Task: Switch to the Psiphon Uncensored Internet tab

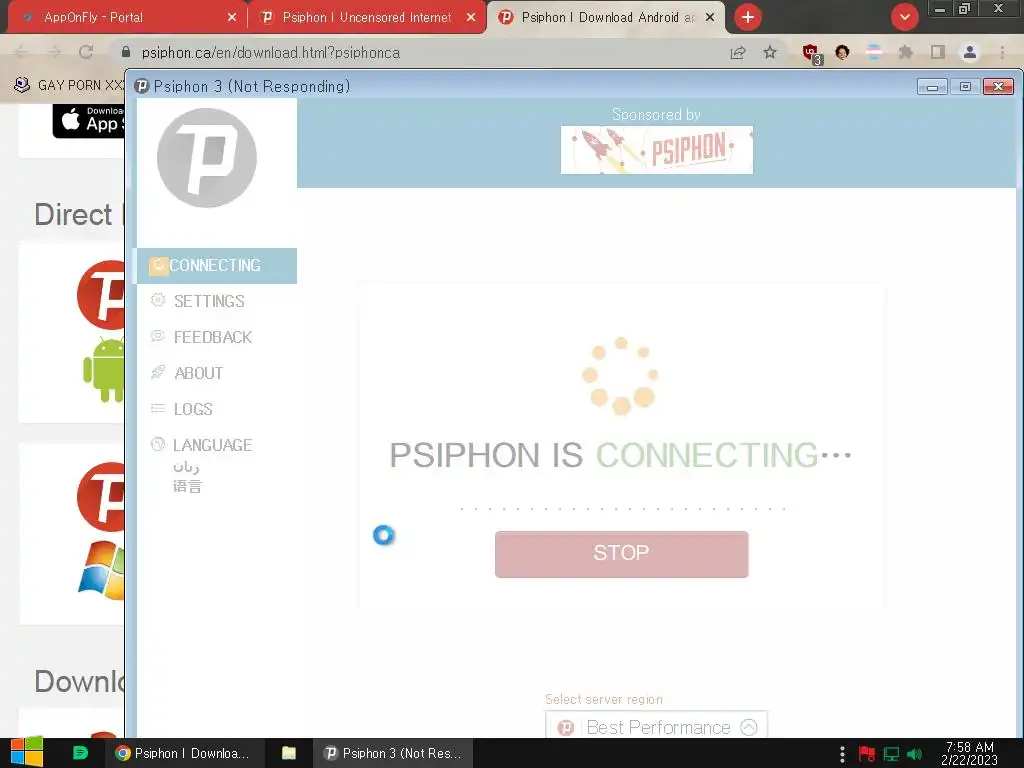Action: 366,17
